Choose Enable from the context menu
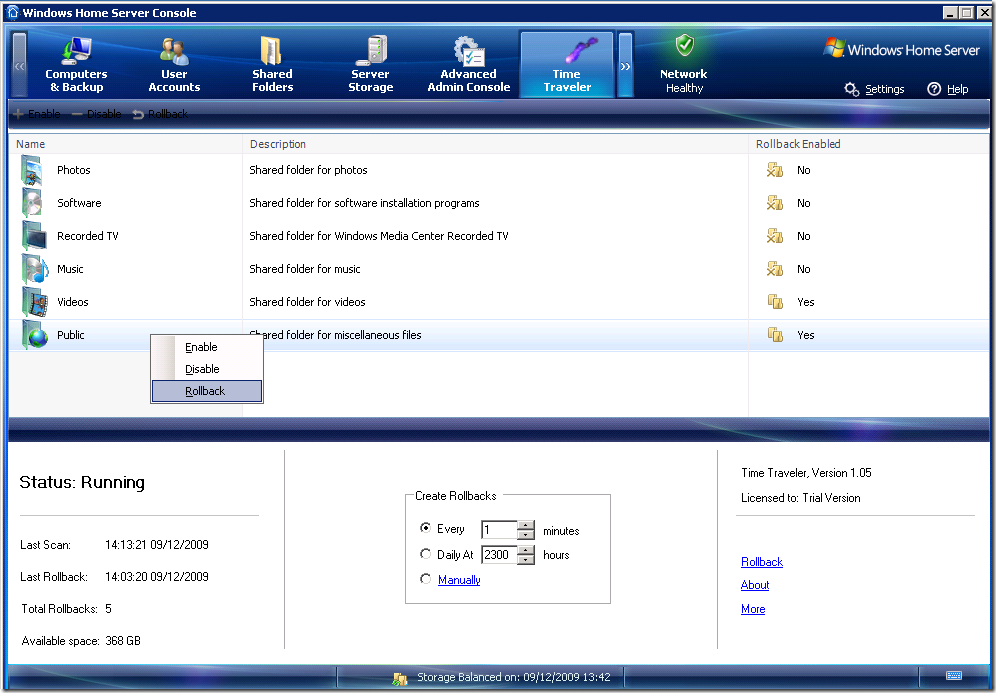 coord(207,347)
